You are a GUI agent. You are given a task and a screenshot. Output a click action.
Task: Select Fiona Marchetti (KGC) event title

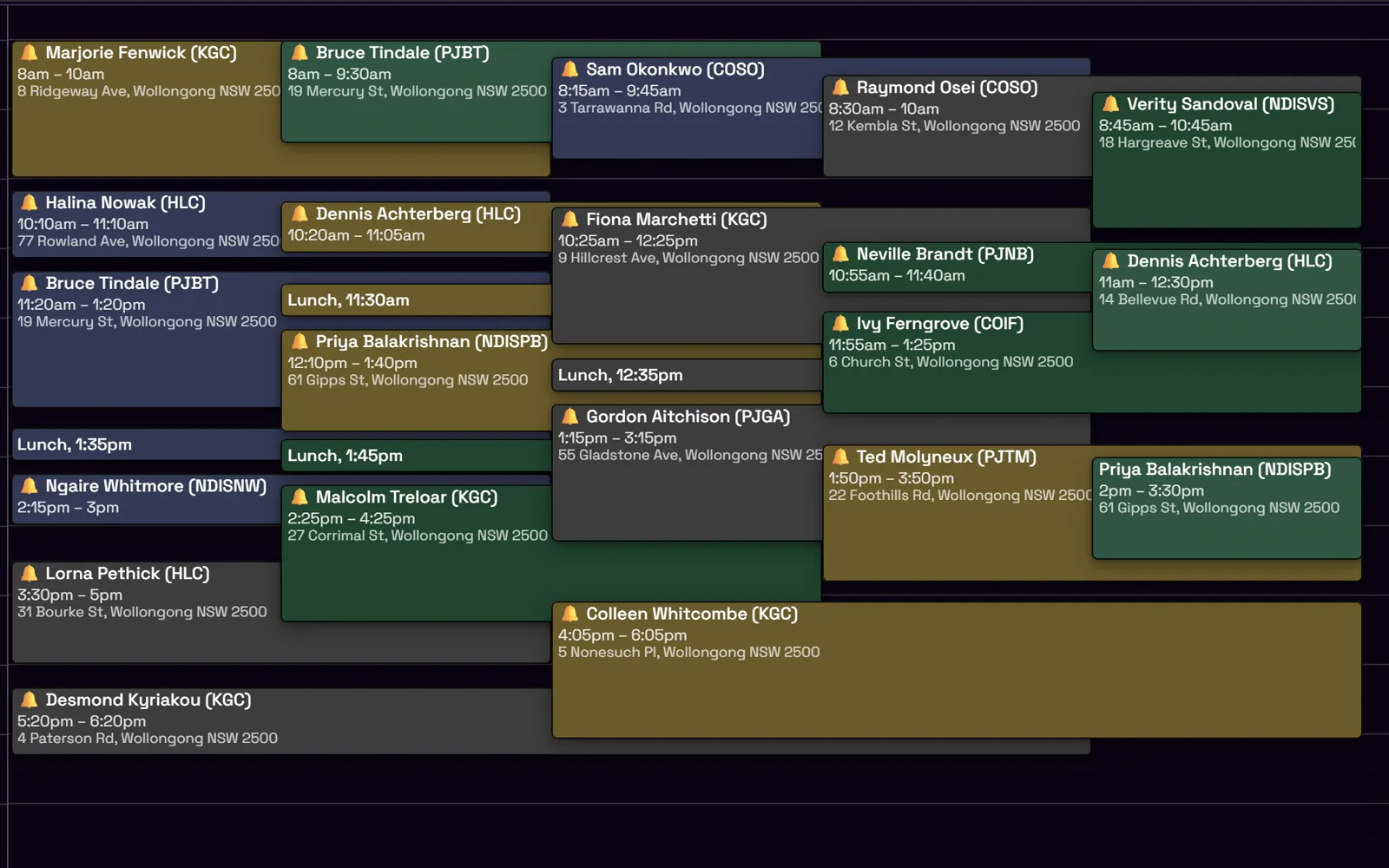point(676,220)
